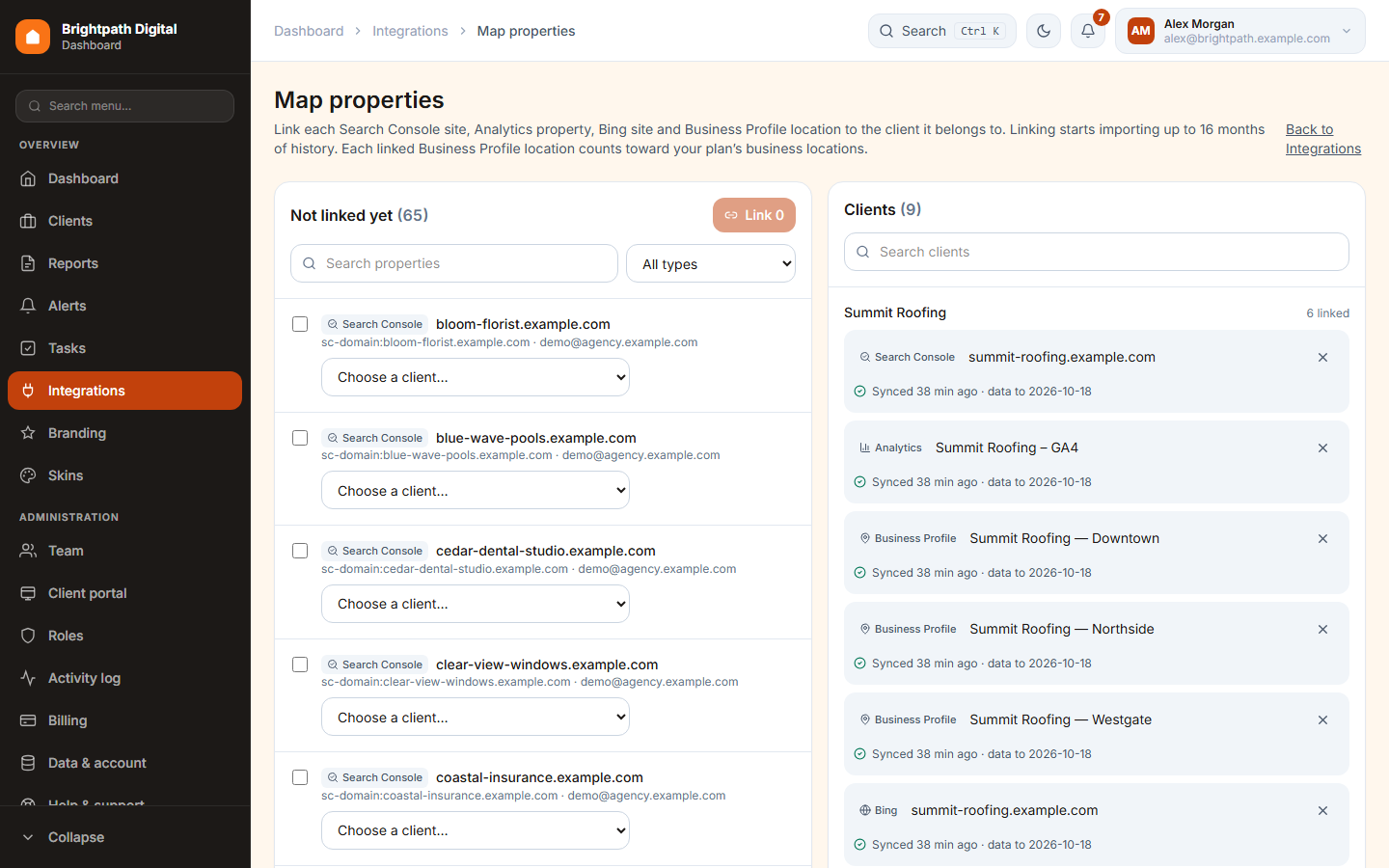Open the Integrations breadcrumb link
The image size is (1389, 868).
coord(410,31)
